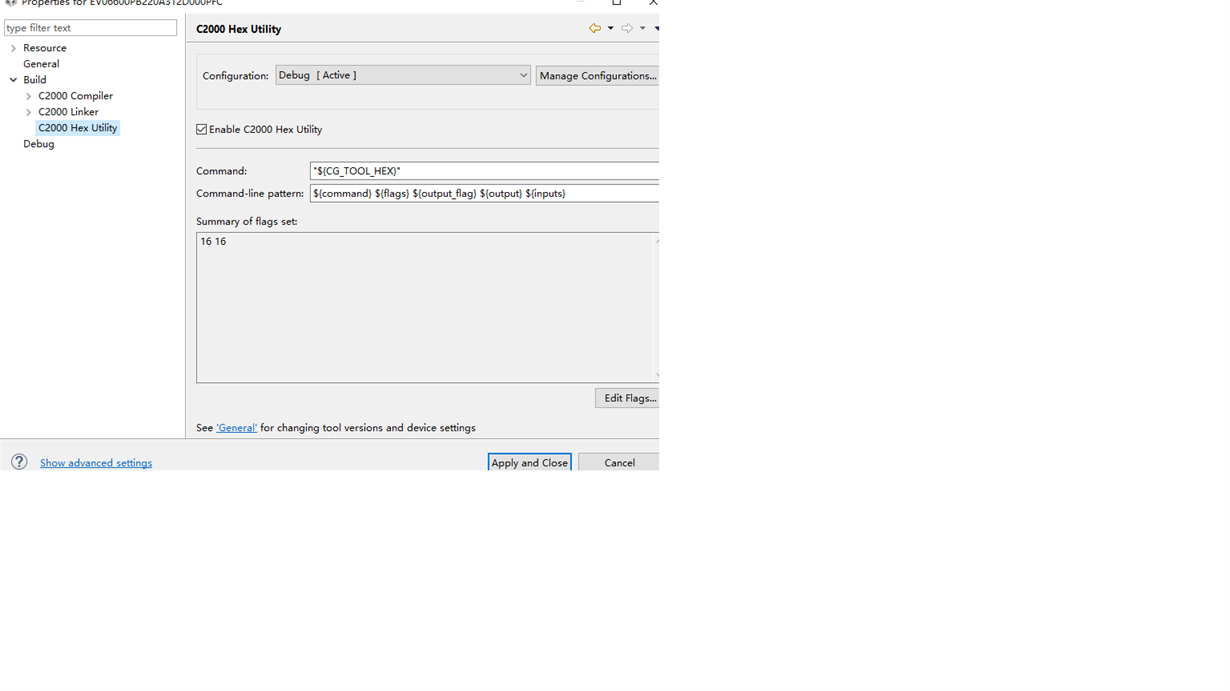Expand the Resource tree node

[13, 48]
